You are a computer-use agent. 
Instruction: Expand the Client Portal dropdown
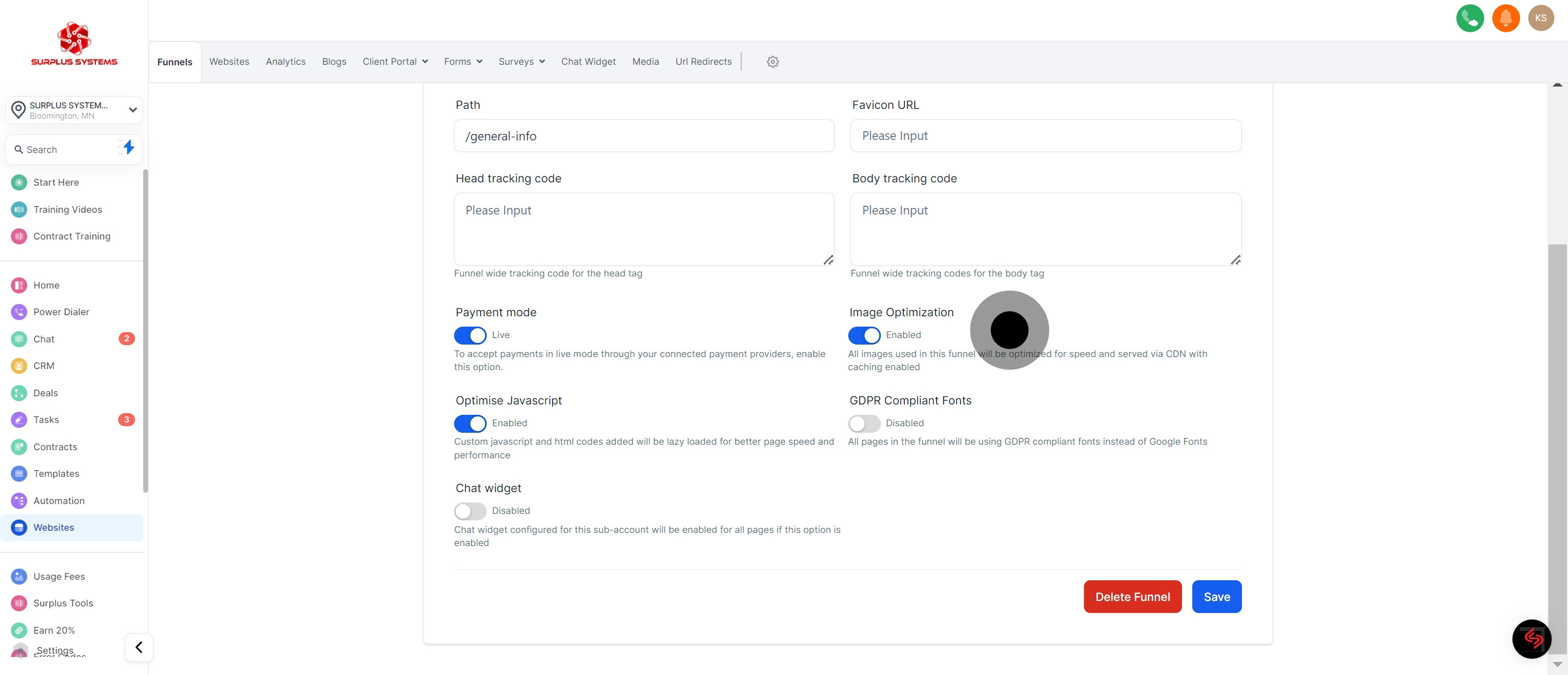pos(395,62)
